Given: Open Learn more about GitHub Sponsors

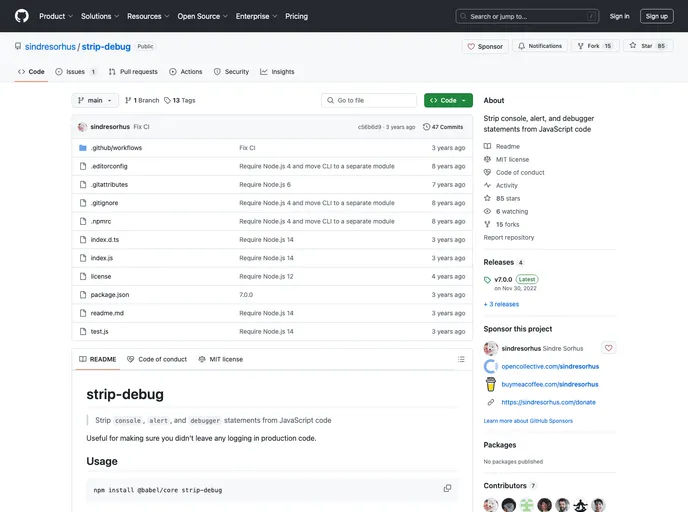Looking at the screenshot, I should (528, 421).
